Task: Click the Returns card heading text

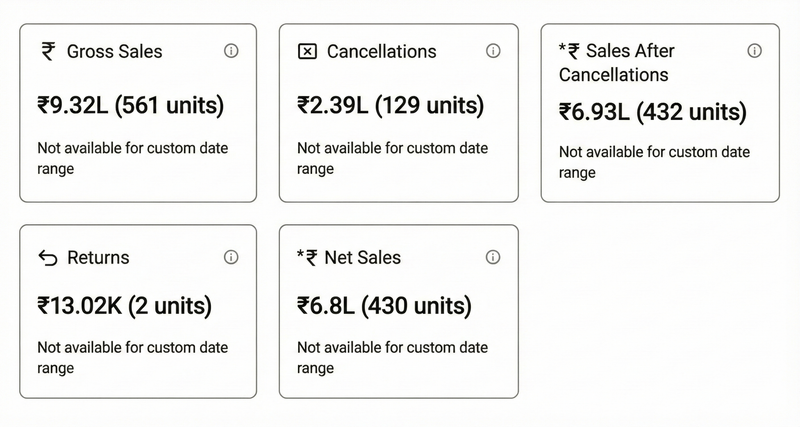Action: coord(98,258)
